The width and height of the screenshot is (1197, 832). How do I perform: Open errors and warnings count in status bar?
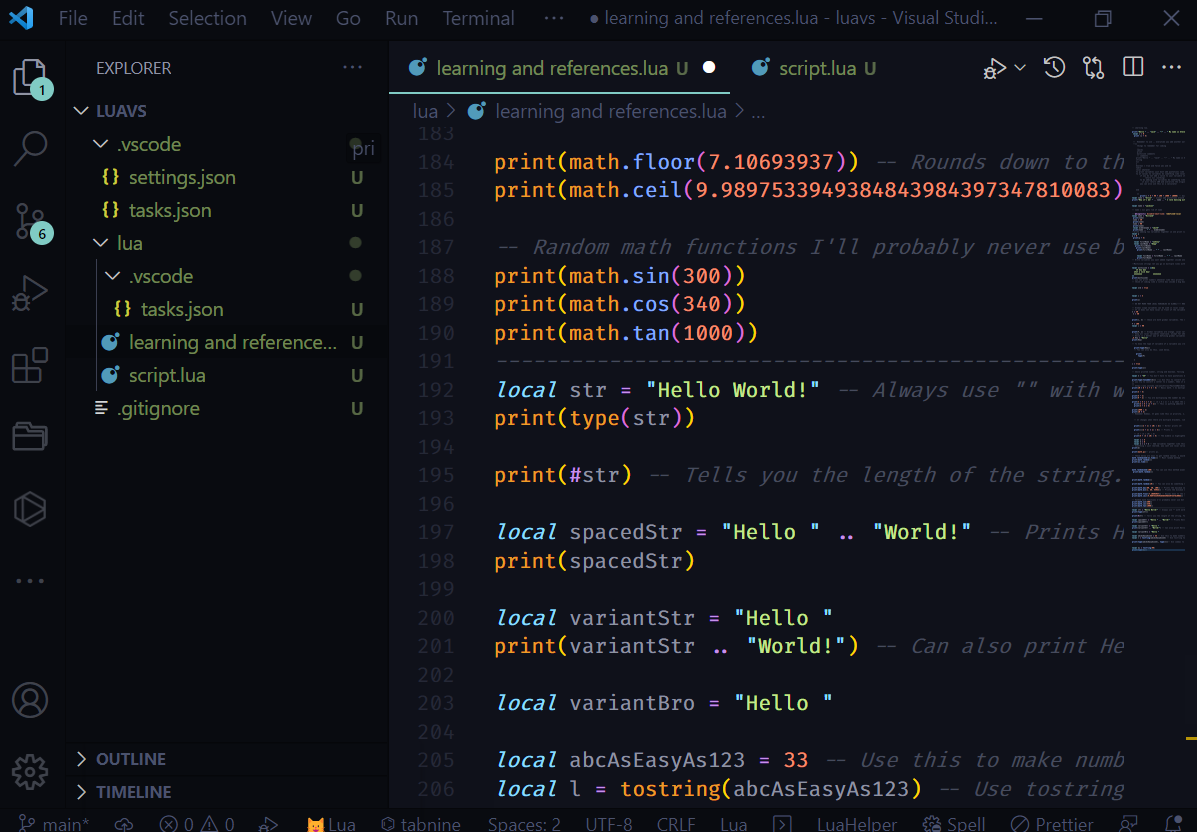(197, 824)
